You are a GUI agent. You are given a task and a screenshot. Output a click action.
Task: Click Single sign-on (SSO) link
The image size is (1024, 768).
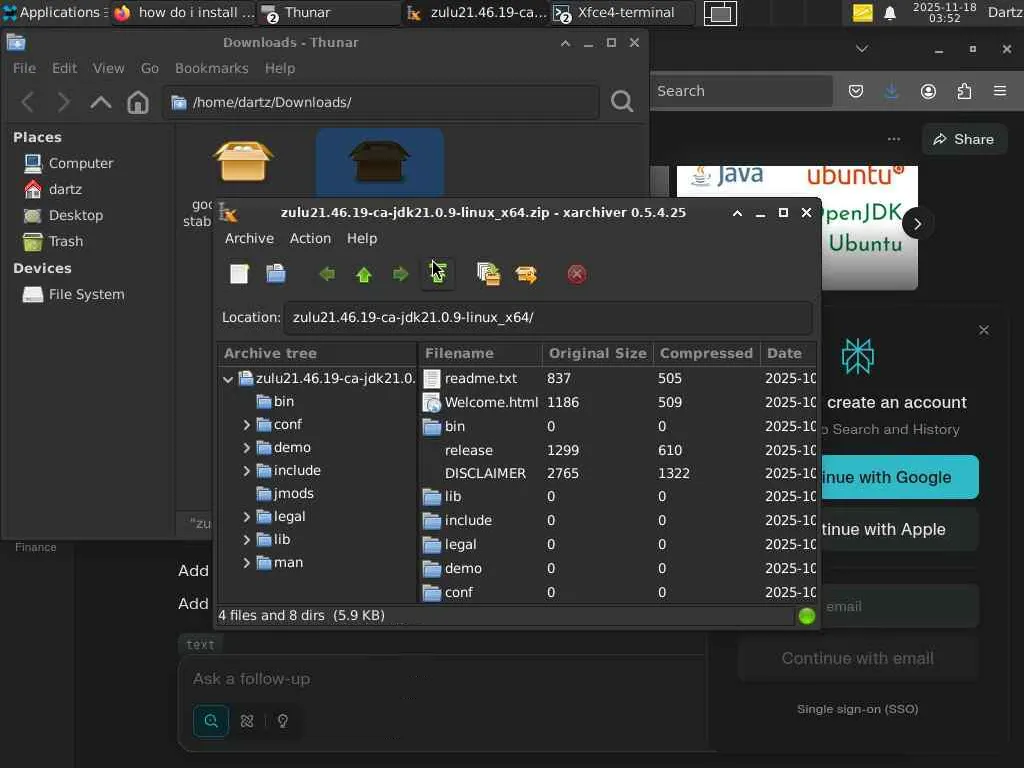(x=857, y=709)
